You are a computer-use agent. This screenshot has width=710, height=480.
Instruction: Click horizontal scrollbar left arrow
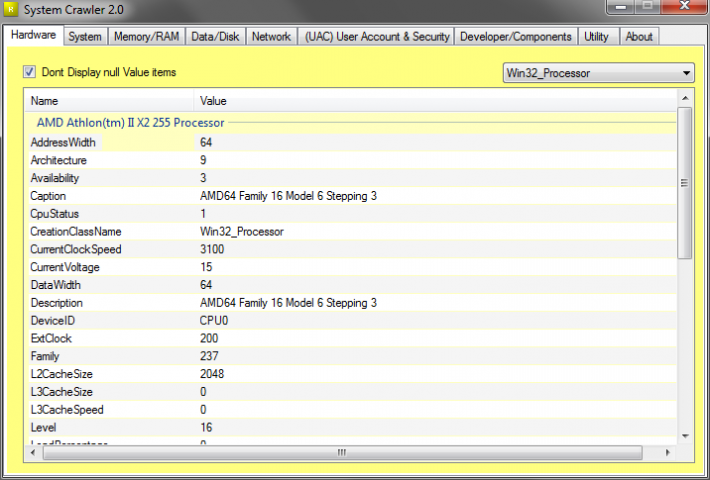(33, 452)
